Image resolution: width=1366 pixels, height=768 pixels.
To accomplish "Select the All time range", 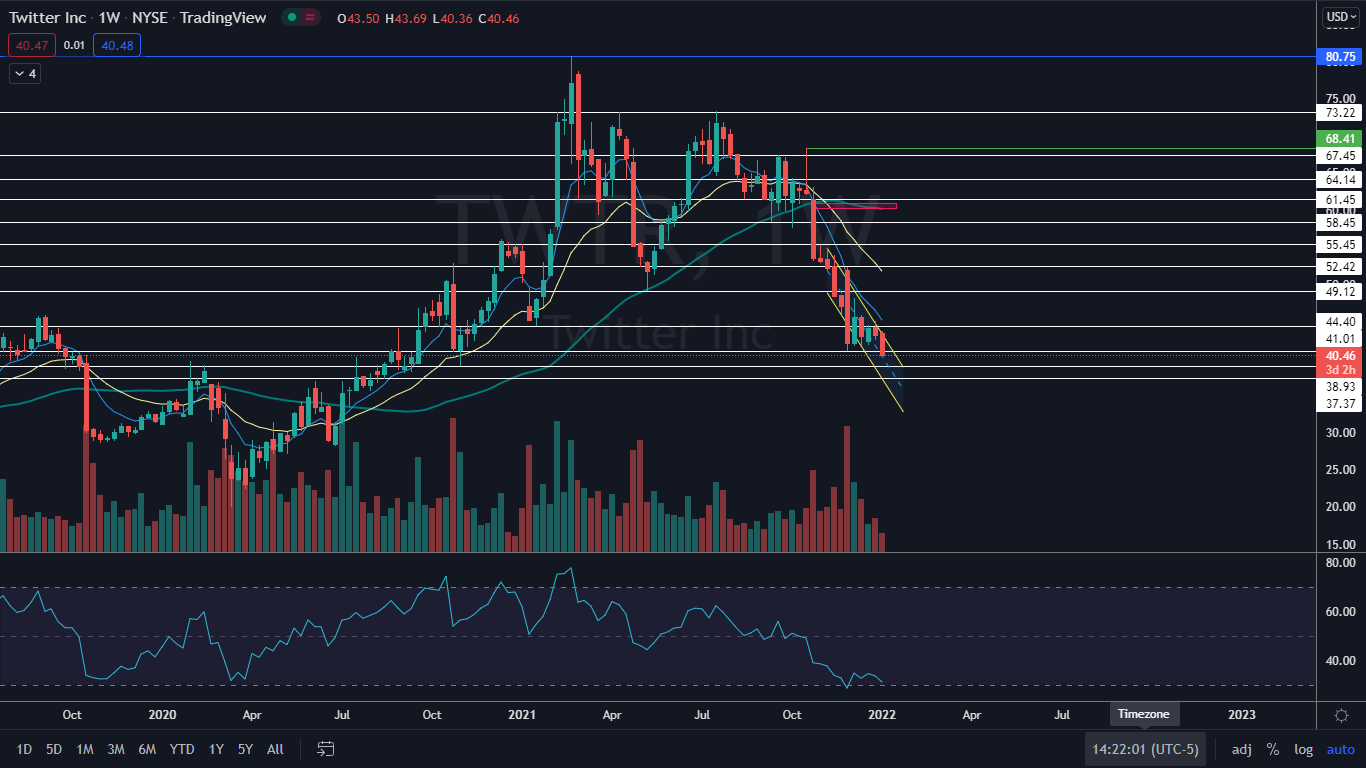I will click(276, 749).
